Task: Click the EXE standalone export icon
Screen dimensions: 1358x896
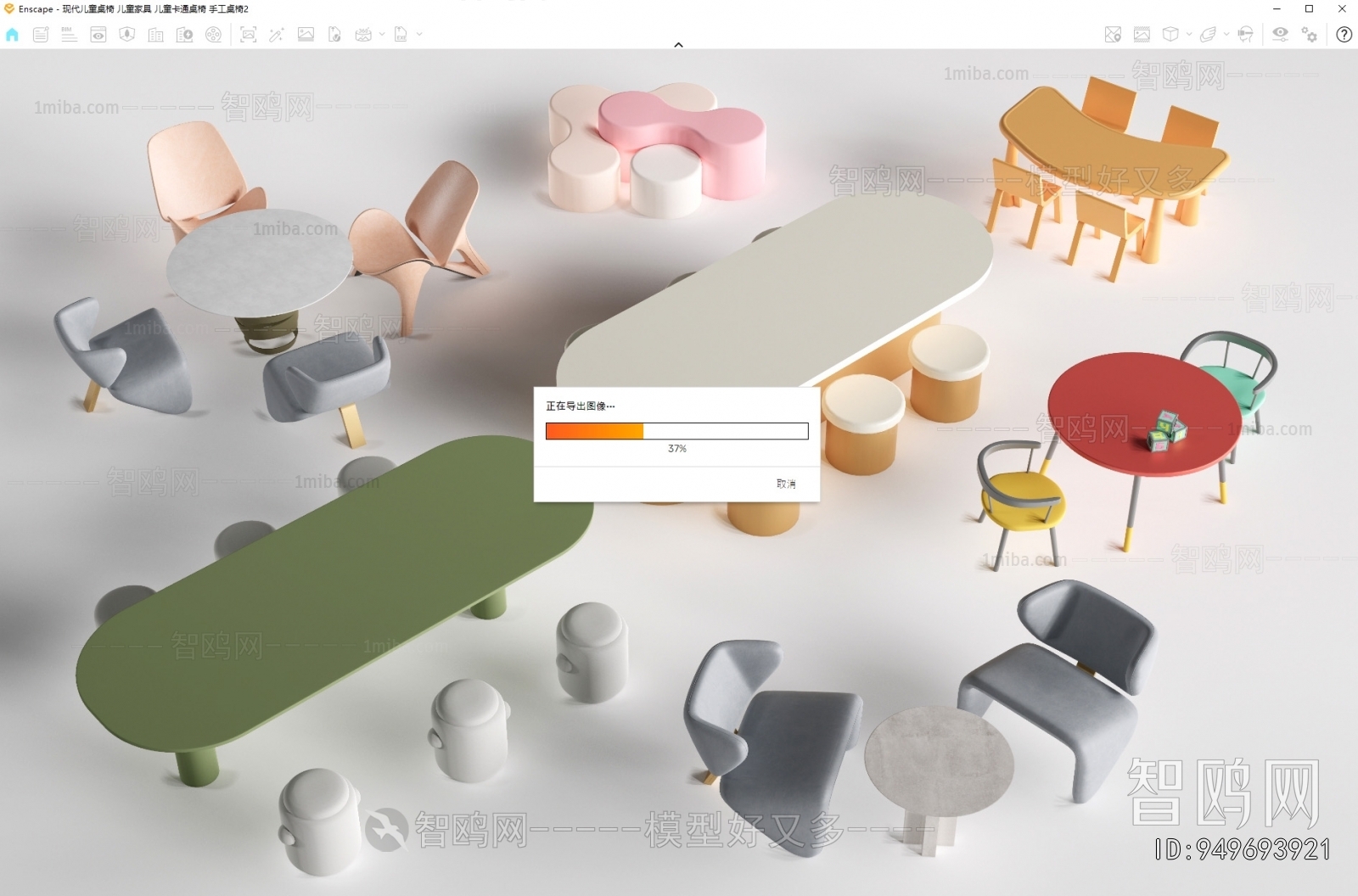Action: click(401, 35)
